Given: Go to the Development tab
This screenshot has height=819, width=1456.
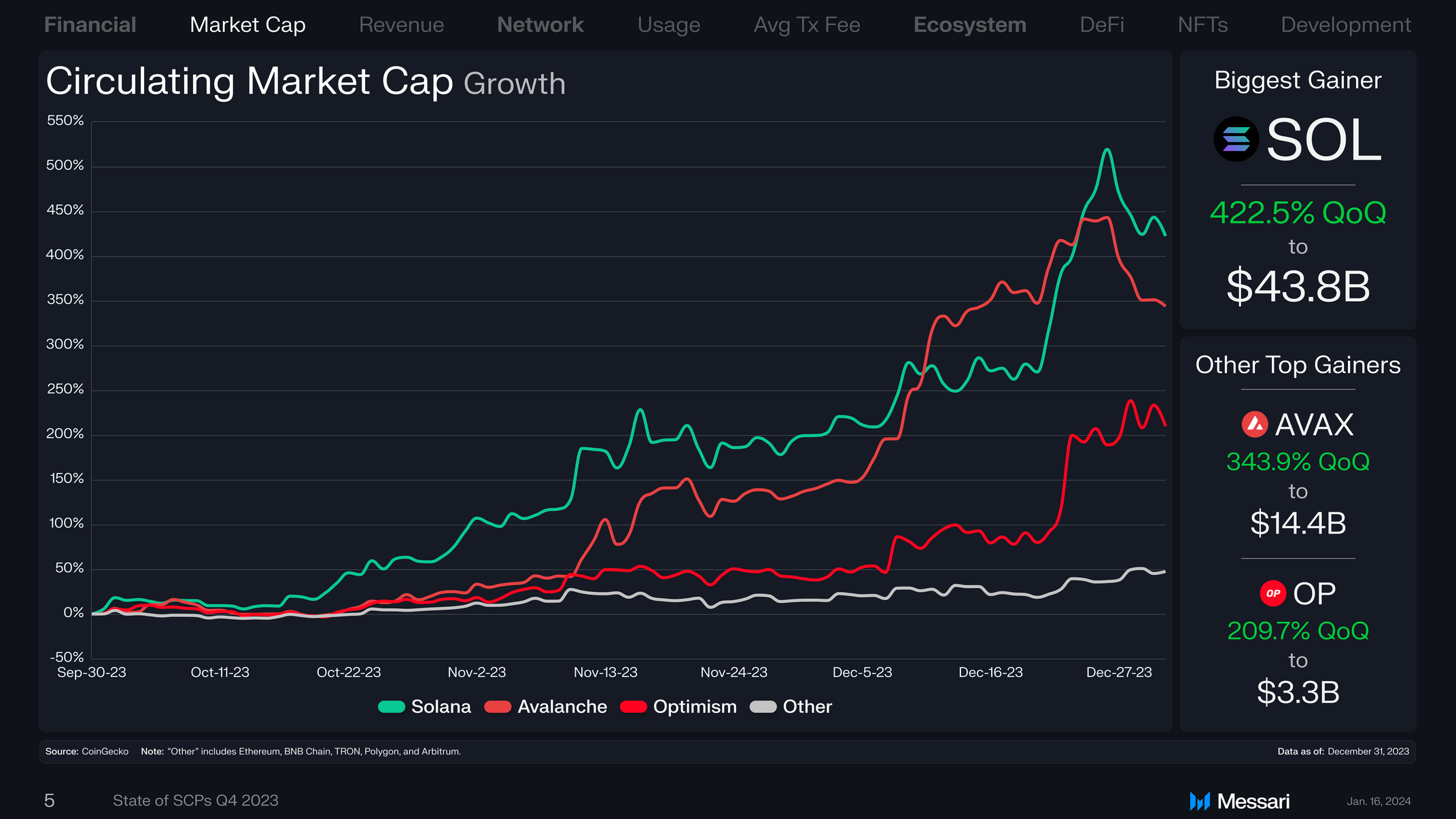Looking at the screenshot, I should (1346, 26).
